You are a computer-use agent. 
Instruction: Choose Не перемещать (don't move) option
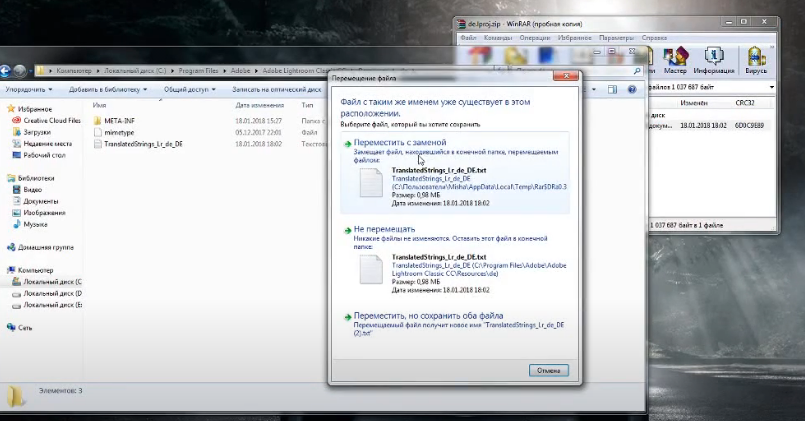(387, 229)
